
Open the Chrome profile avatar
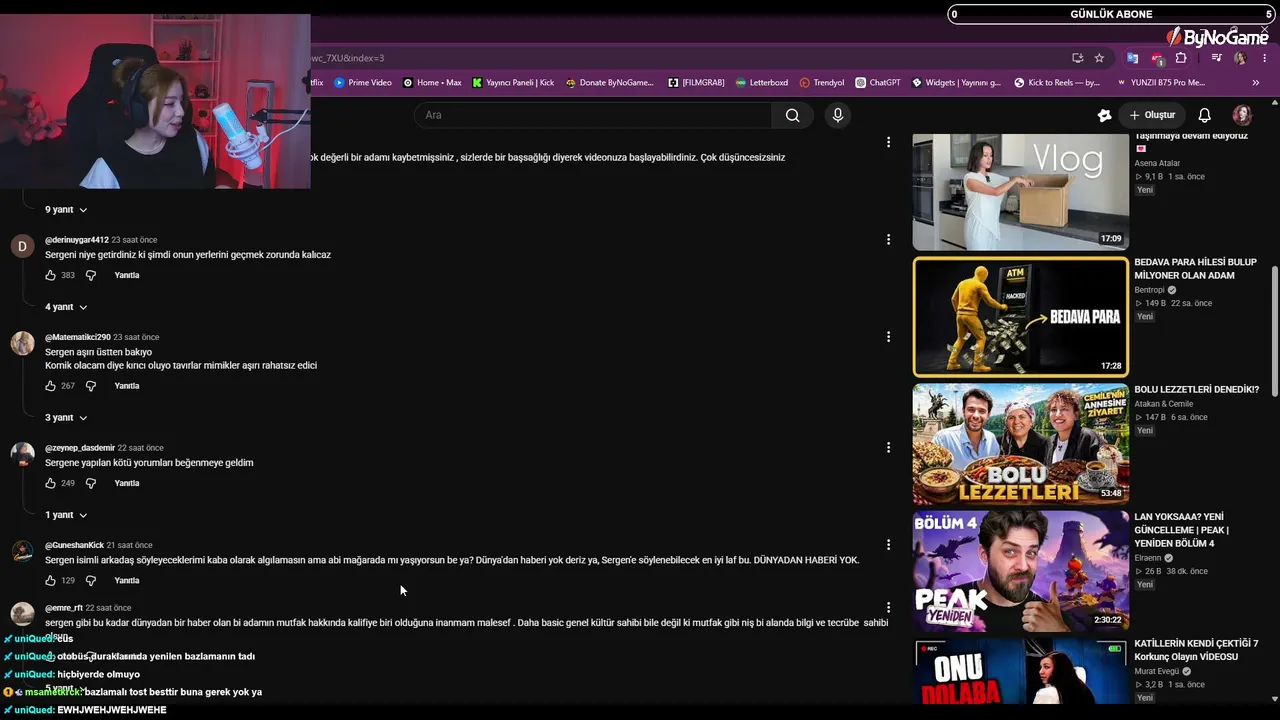(x=1240, y=58)
